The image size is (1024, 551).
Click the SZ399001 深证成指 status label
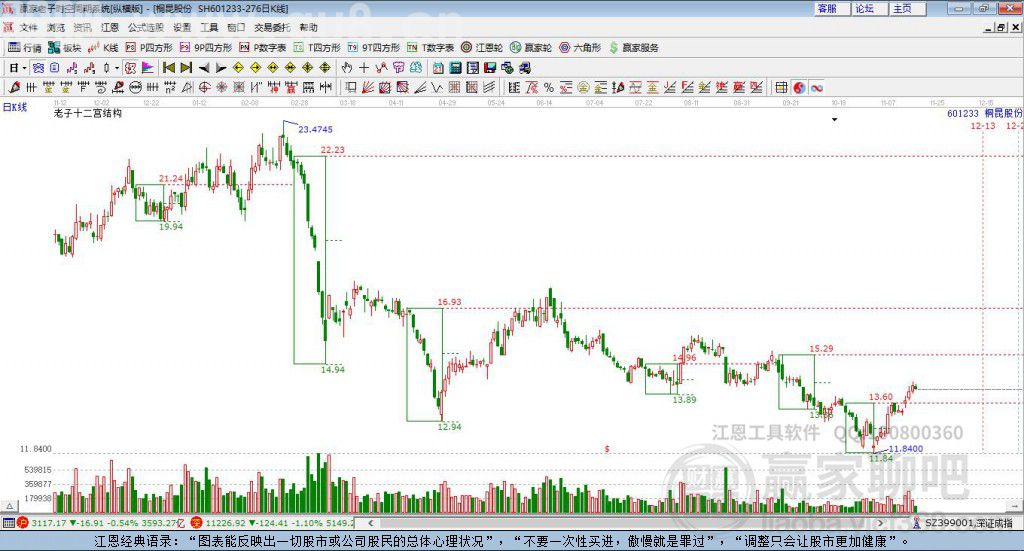pyautogui.click(x=968, y=523)
